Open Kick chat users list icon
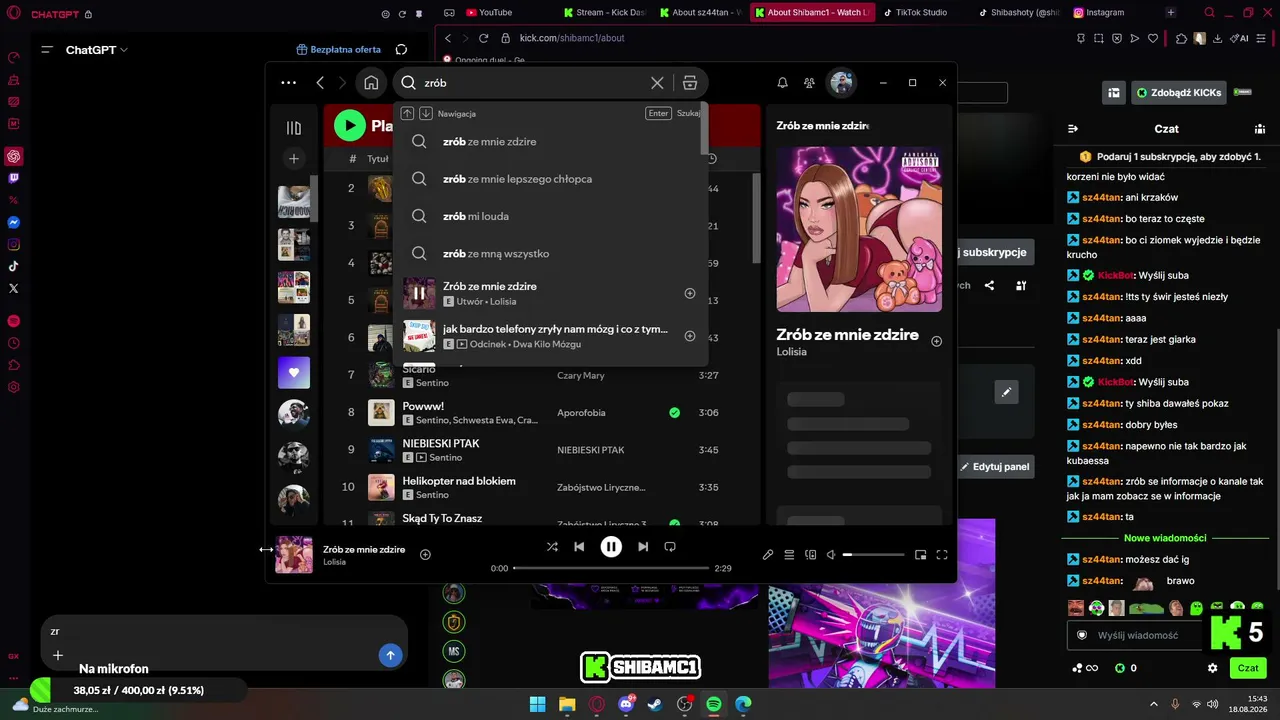Viewport: 1280px width, 720px height. point(1260,129)
